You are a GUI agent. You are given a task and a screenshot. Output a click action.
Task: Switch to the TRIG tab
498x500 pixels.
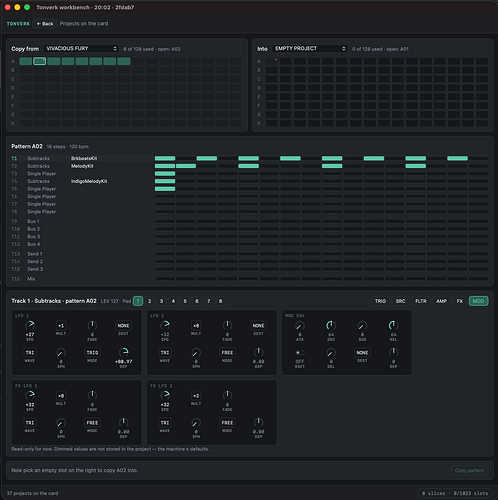tap(380, 301)
